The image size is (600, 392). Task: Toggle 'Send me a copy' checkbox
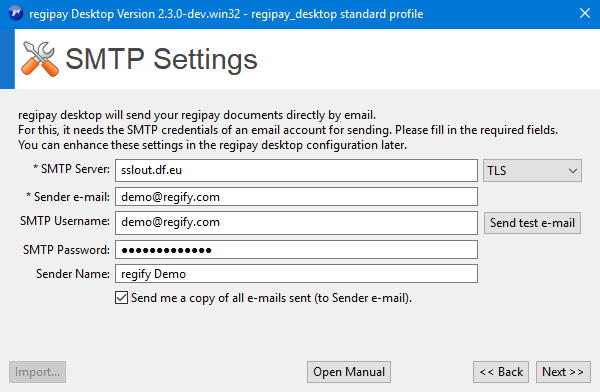click(121, 297)
